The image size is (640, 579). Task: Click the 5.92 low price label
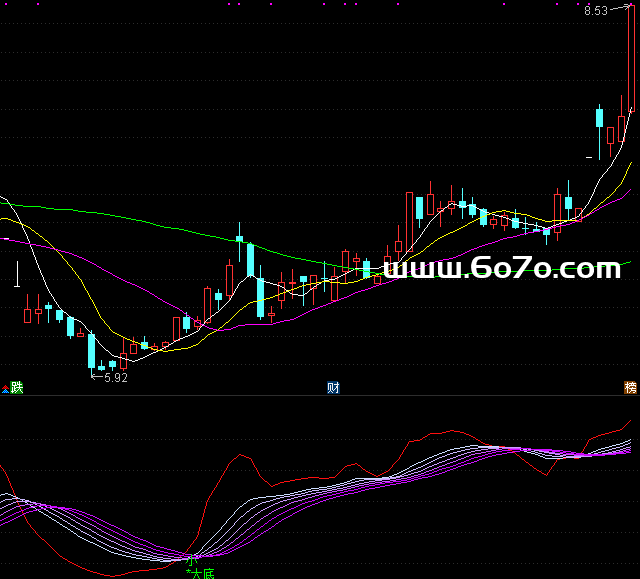116,378
